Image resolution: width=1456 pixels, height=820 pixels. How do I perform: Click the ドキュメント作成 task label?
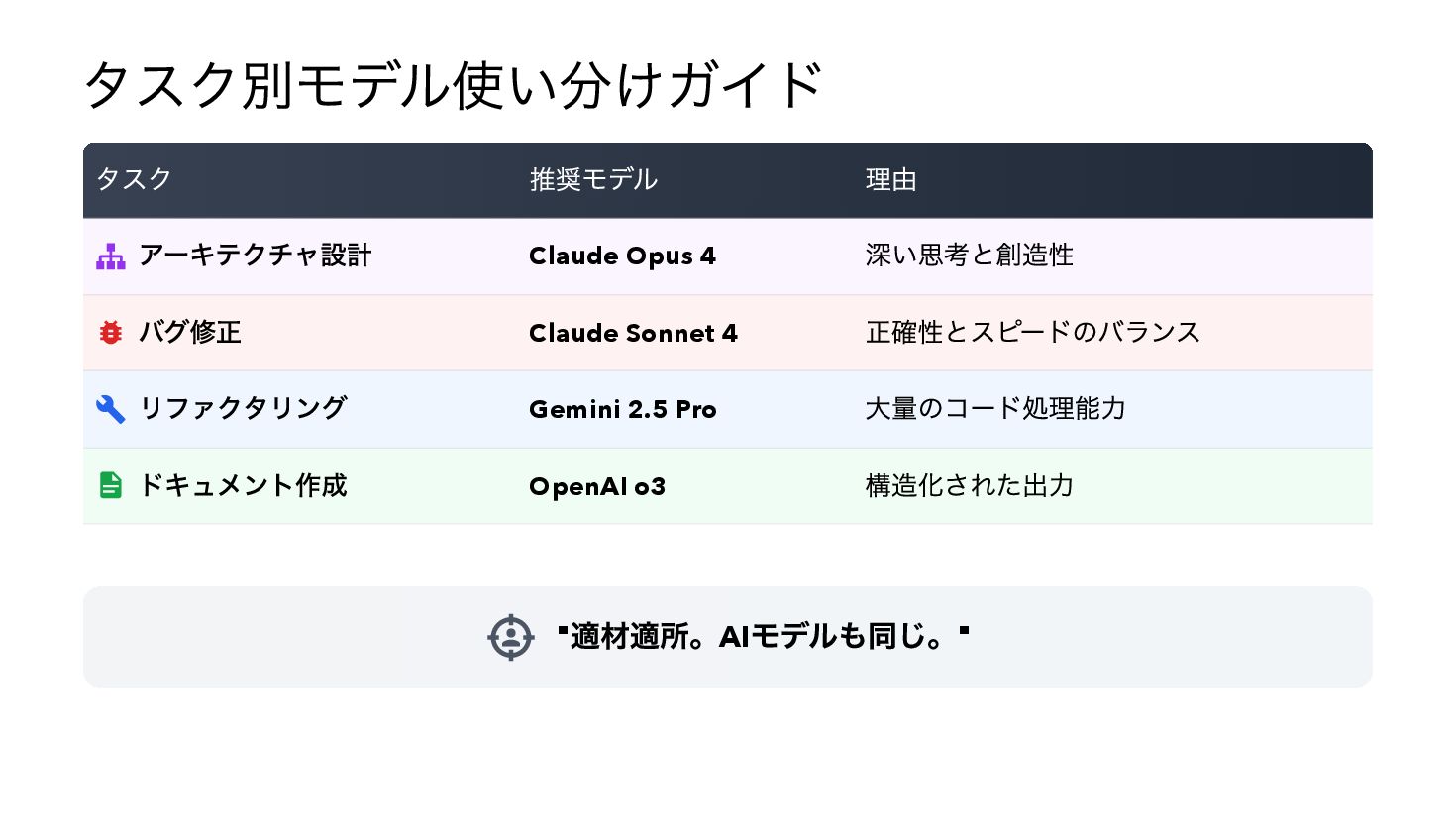pyautogui.click(x=243, y=485)
